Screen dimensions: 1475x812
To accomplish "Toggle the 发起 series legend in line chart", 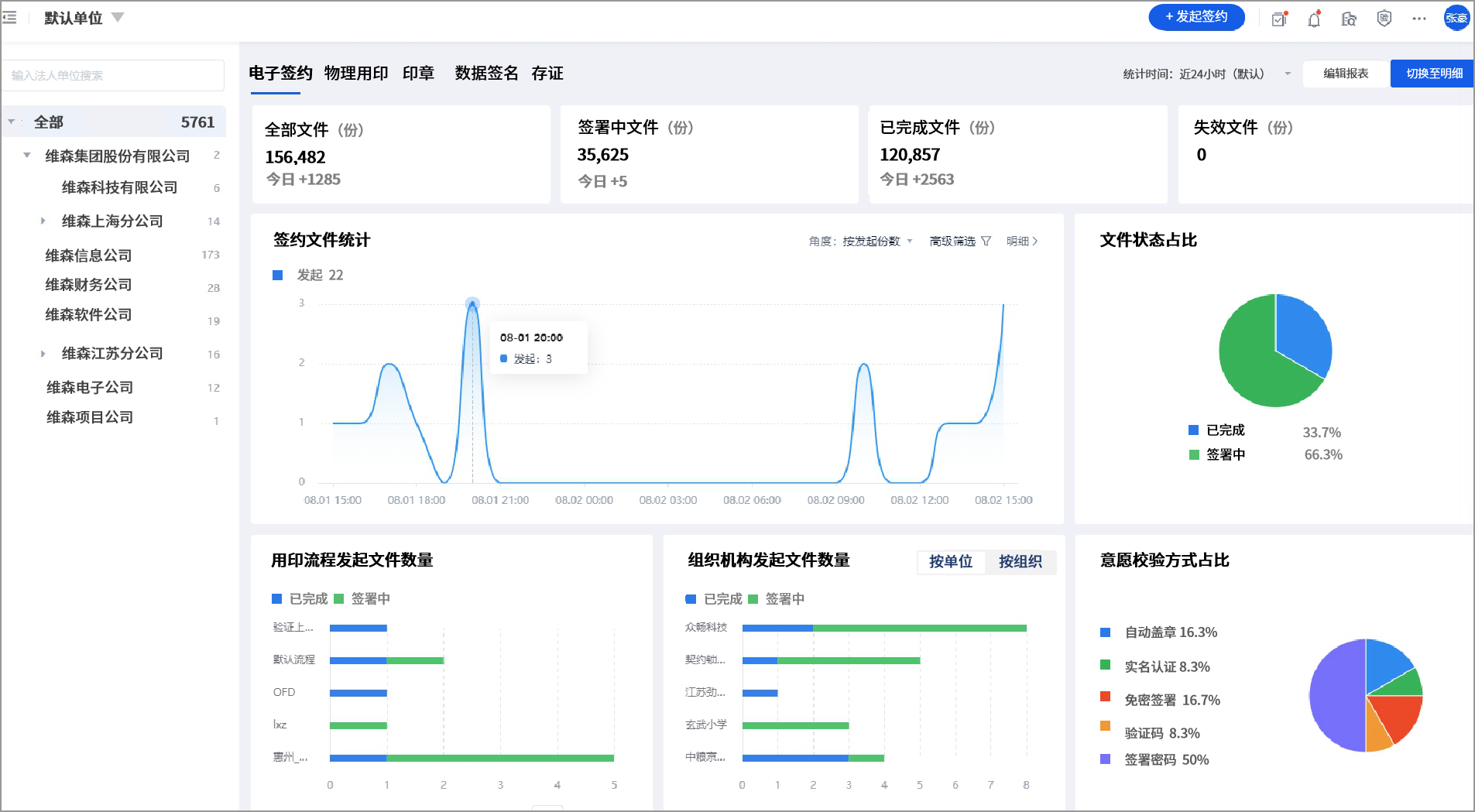I will click(278, 276).
